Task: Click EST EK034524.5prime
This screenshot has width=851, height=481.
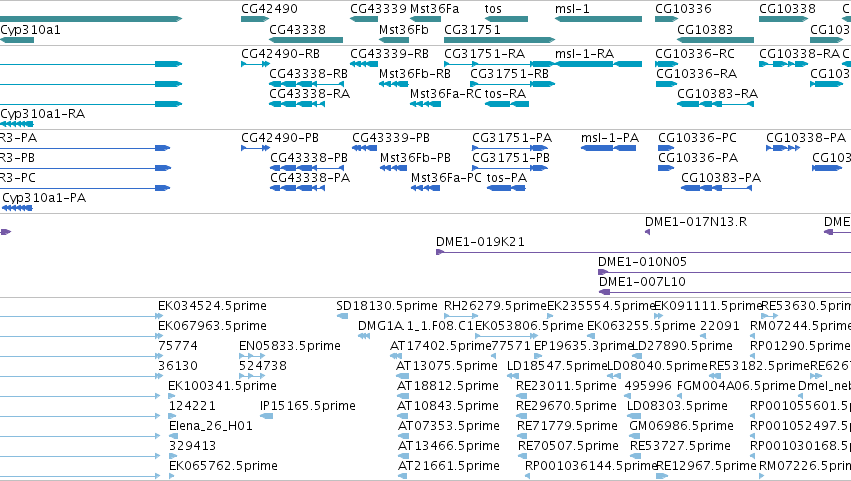Action: coord(212,306)
